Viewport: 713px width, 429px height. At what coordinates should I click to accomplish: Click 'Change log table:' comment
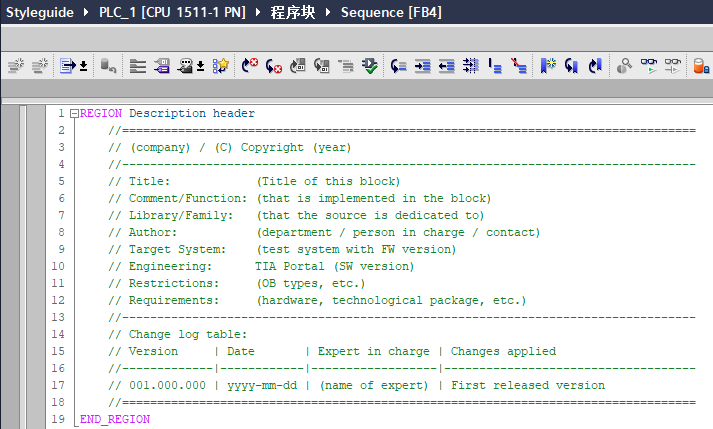pyautogui.click(x=188, y=334)
